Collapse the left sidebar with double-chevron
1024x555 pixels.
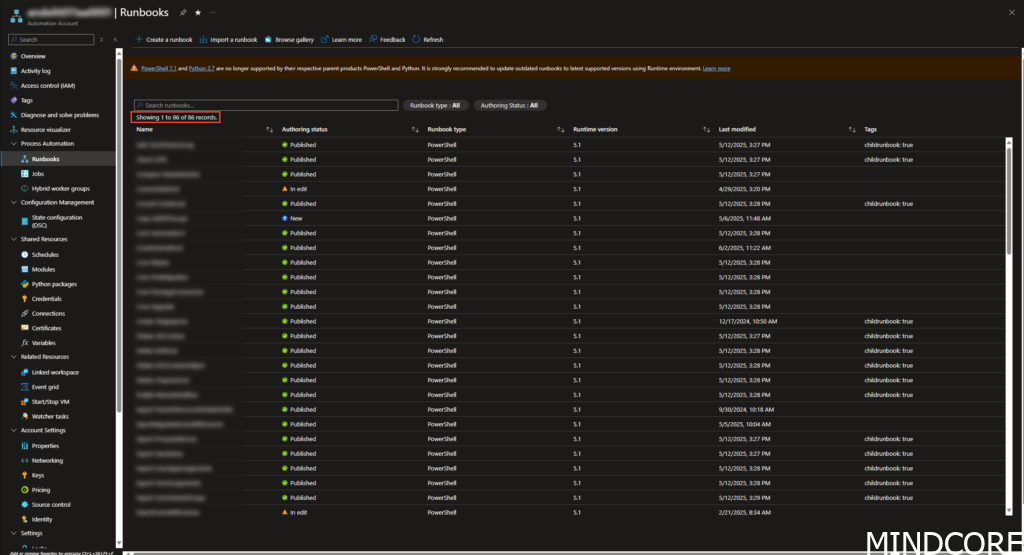coord(116,40)
